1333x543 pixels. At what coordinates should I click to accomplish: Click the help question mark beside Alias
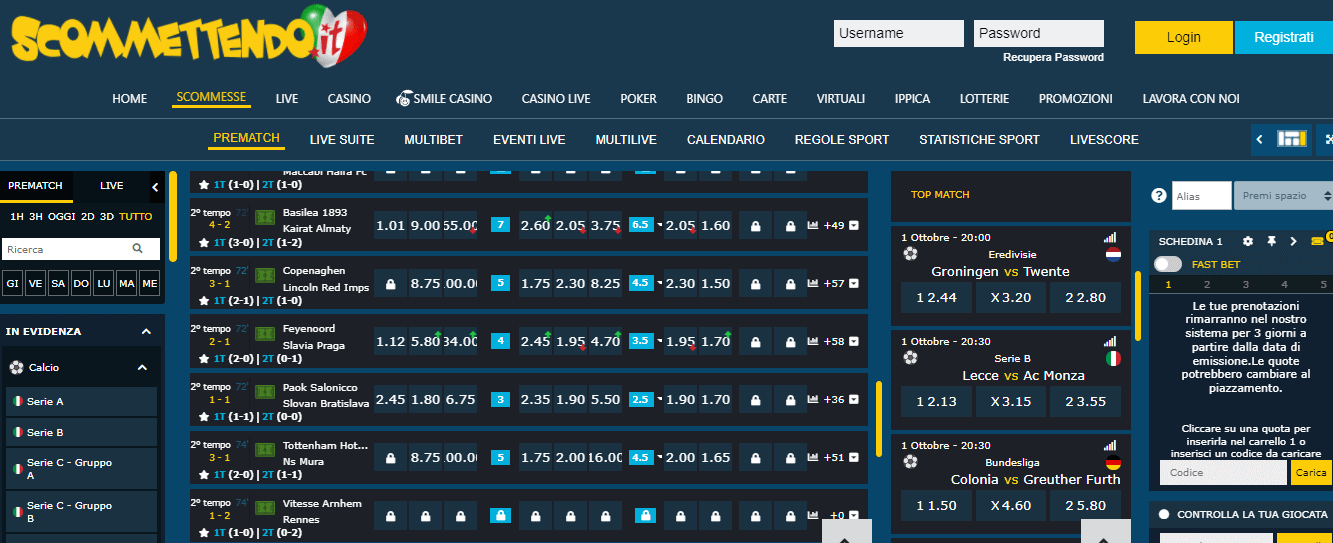[x=1159, y=196]
